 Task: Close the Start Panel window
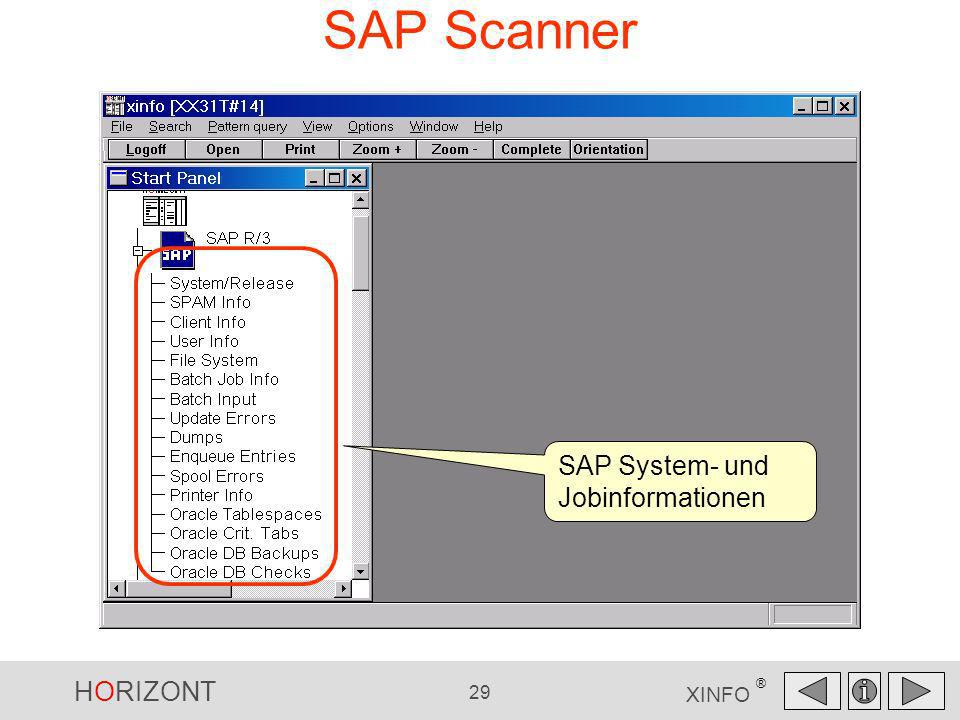(357, 178)
